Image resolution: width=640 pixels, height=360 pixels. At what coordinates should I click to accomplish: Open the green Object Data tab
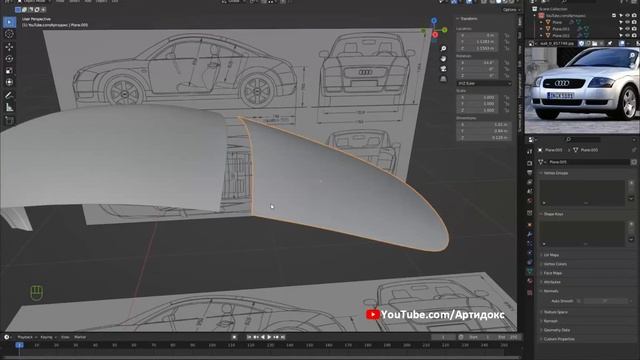coord(529,271)
